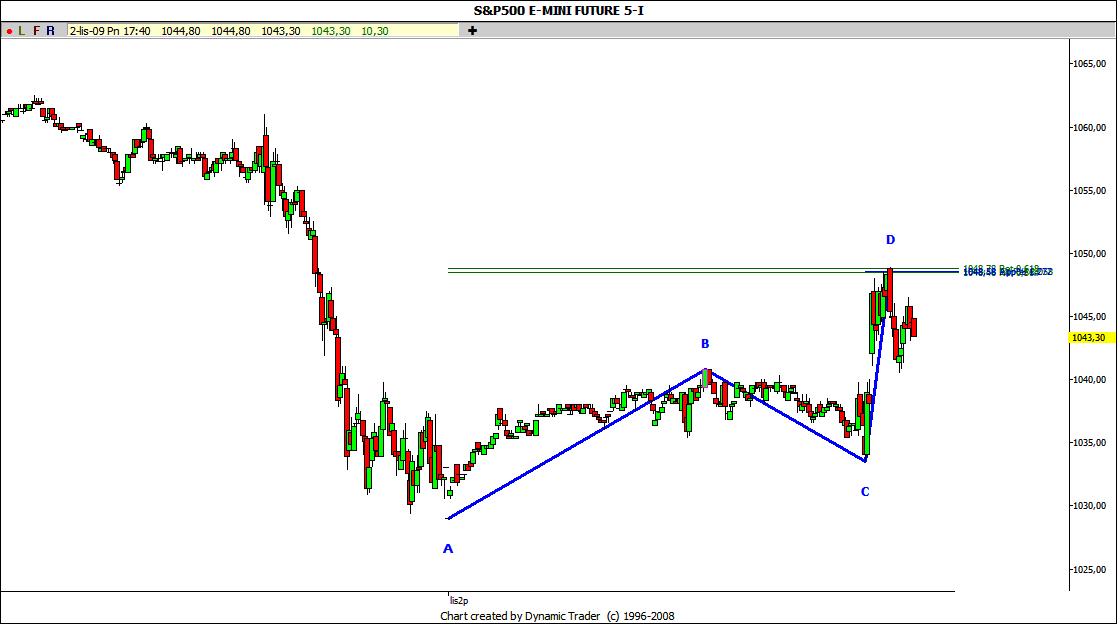Click the 1065,00 price axis label
Screen dimensions: 1117x624
pyautogui.click(x=1089, y=64)
